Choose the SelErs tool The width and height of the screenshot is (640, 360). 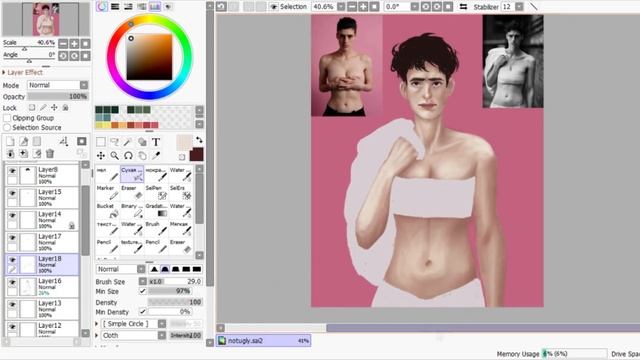pyautogui.click(x=180, y=193)
